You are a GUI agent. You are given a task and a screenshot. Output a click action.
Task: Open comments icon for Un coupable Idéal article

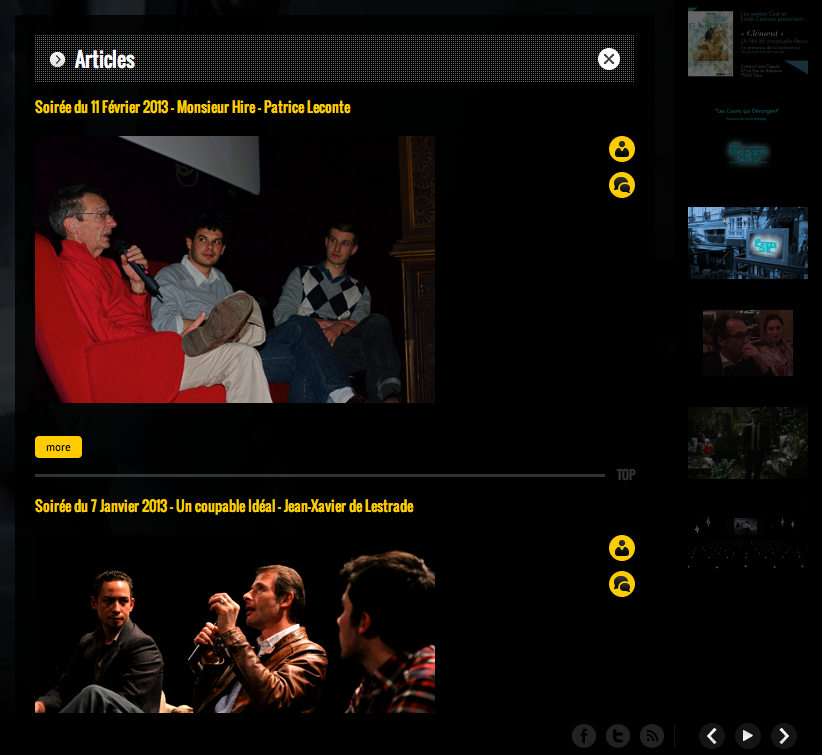[622, 584]
